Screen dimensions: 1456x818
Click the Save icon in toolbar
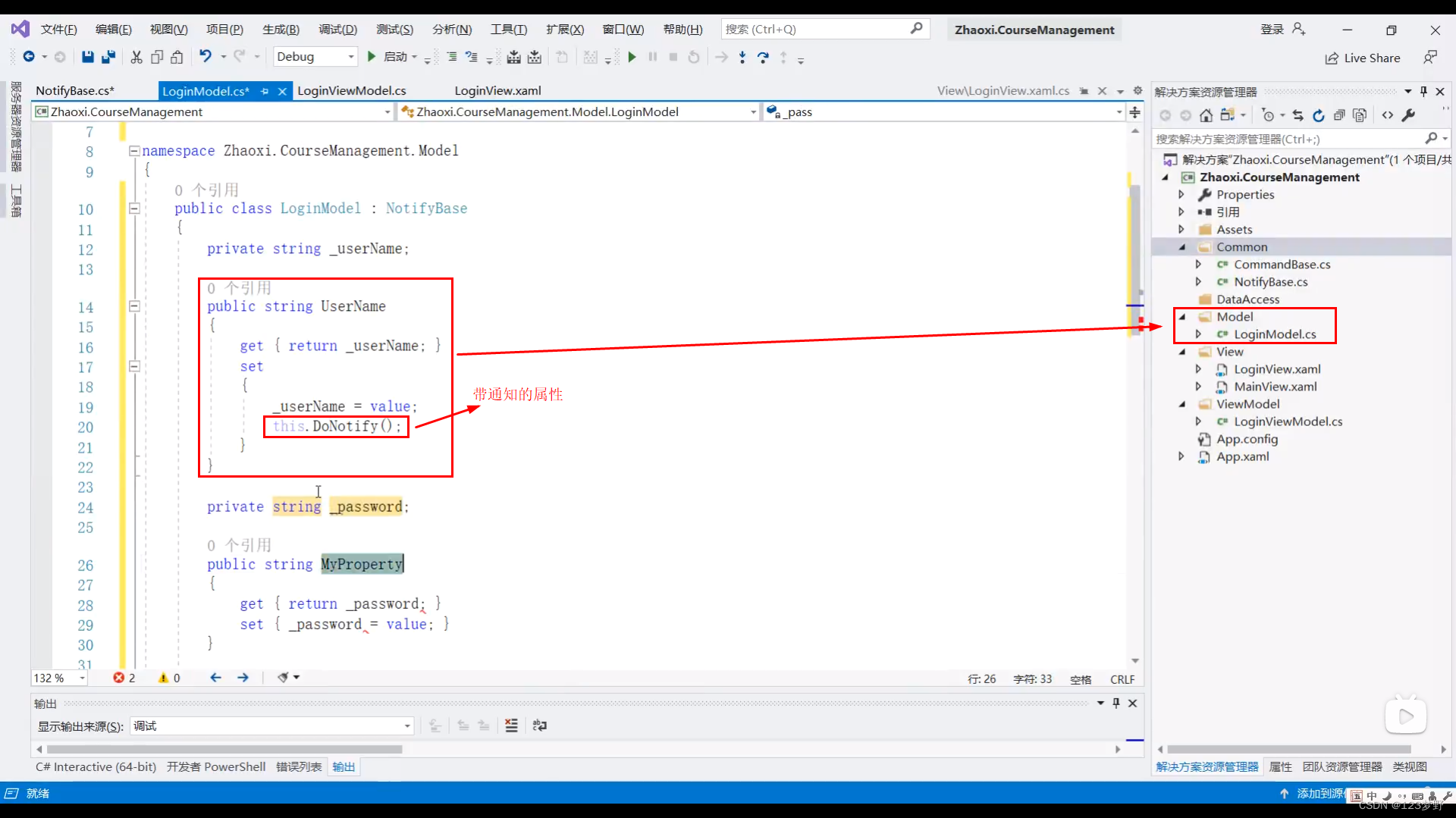[88, 57]
